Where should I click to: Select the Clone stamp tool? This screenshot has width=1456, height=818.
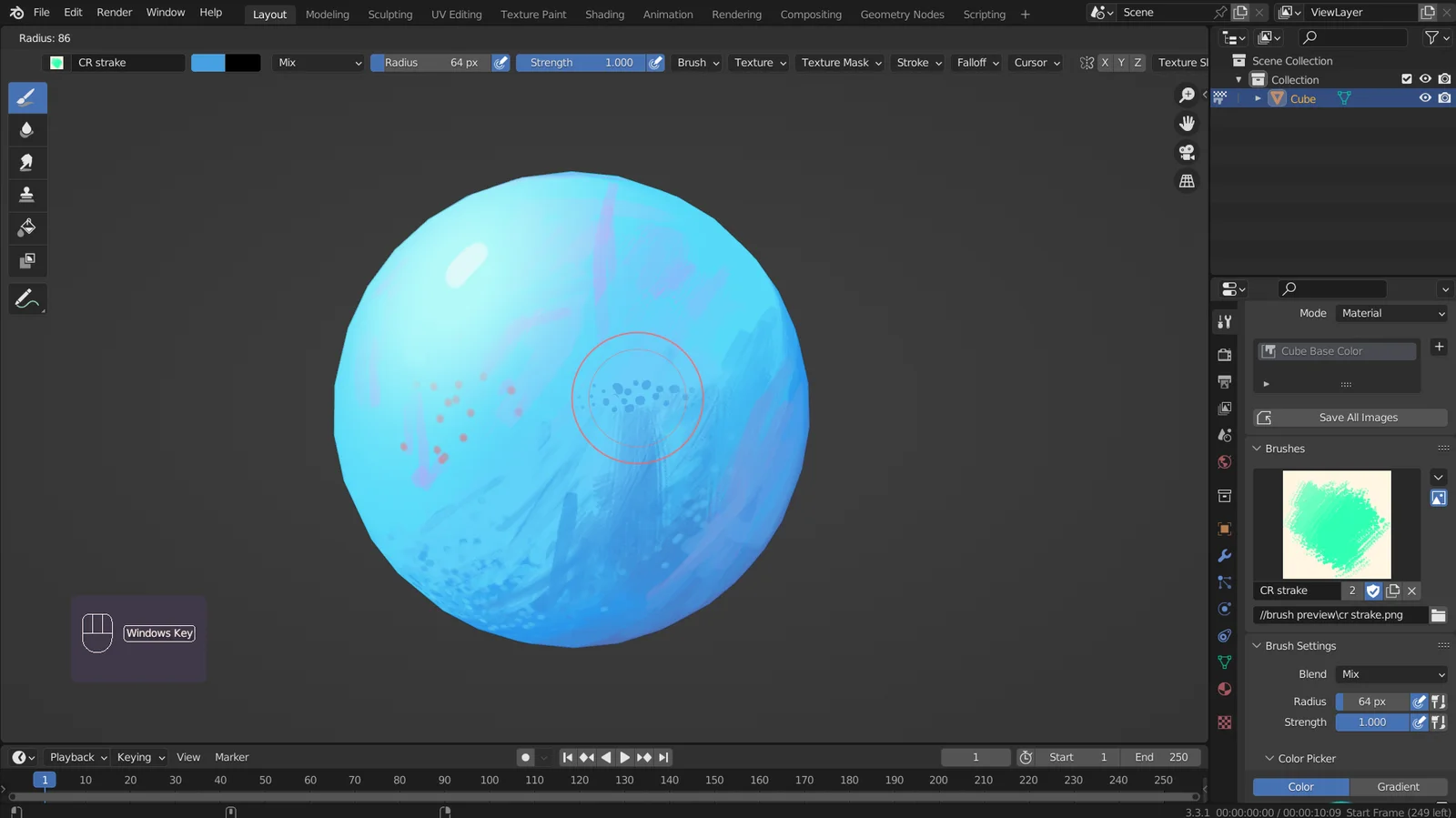(x=27, y=195)
